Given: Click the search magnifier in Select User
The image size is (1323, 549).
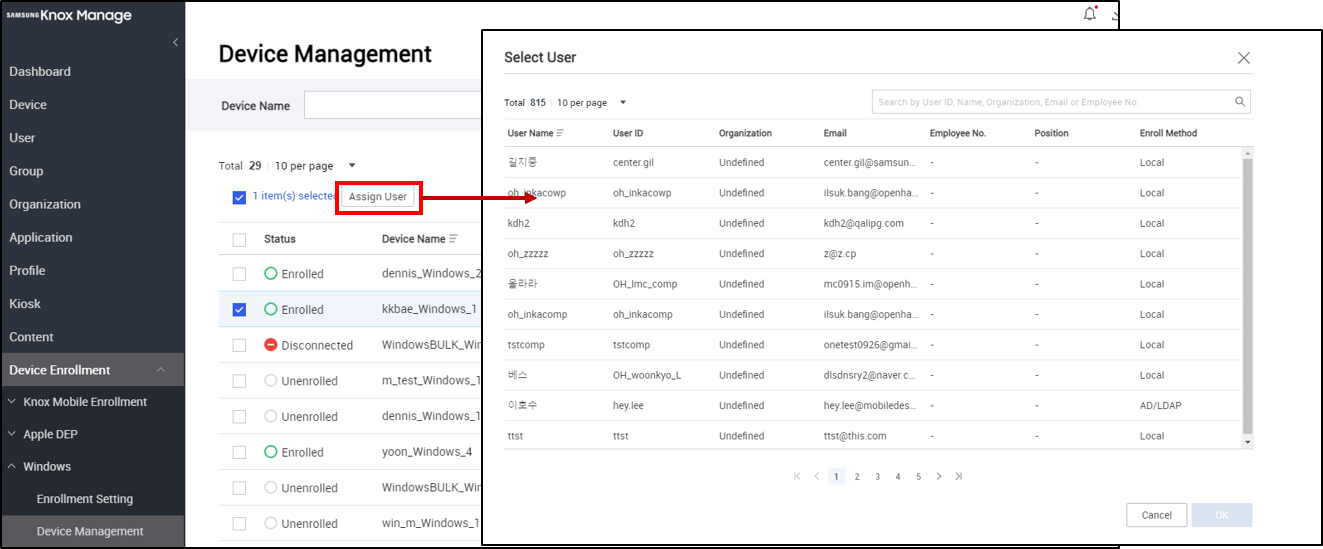Looking at the screenshot, I should pos(1240,102).
